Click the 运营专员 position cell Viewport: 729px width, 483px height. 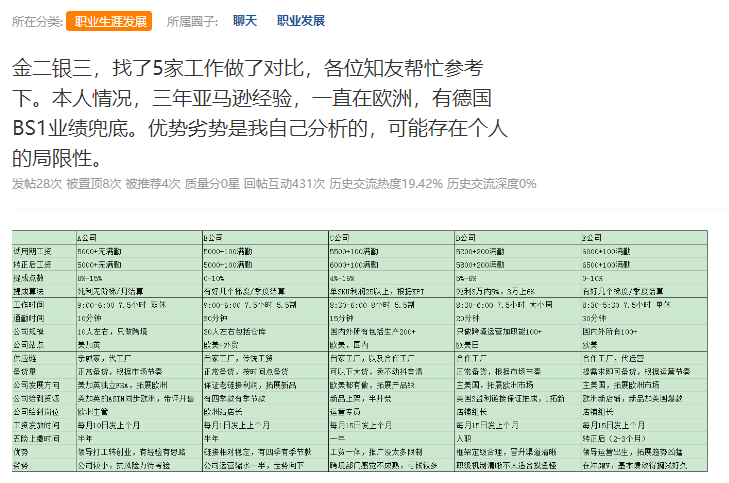(x=345, y=412)
